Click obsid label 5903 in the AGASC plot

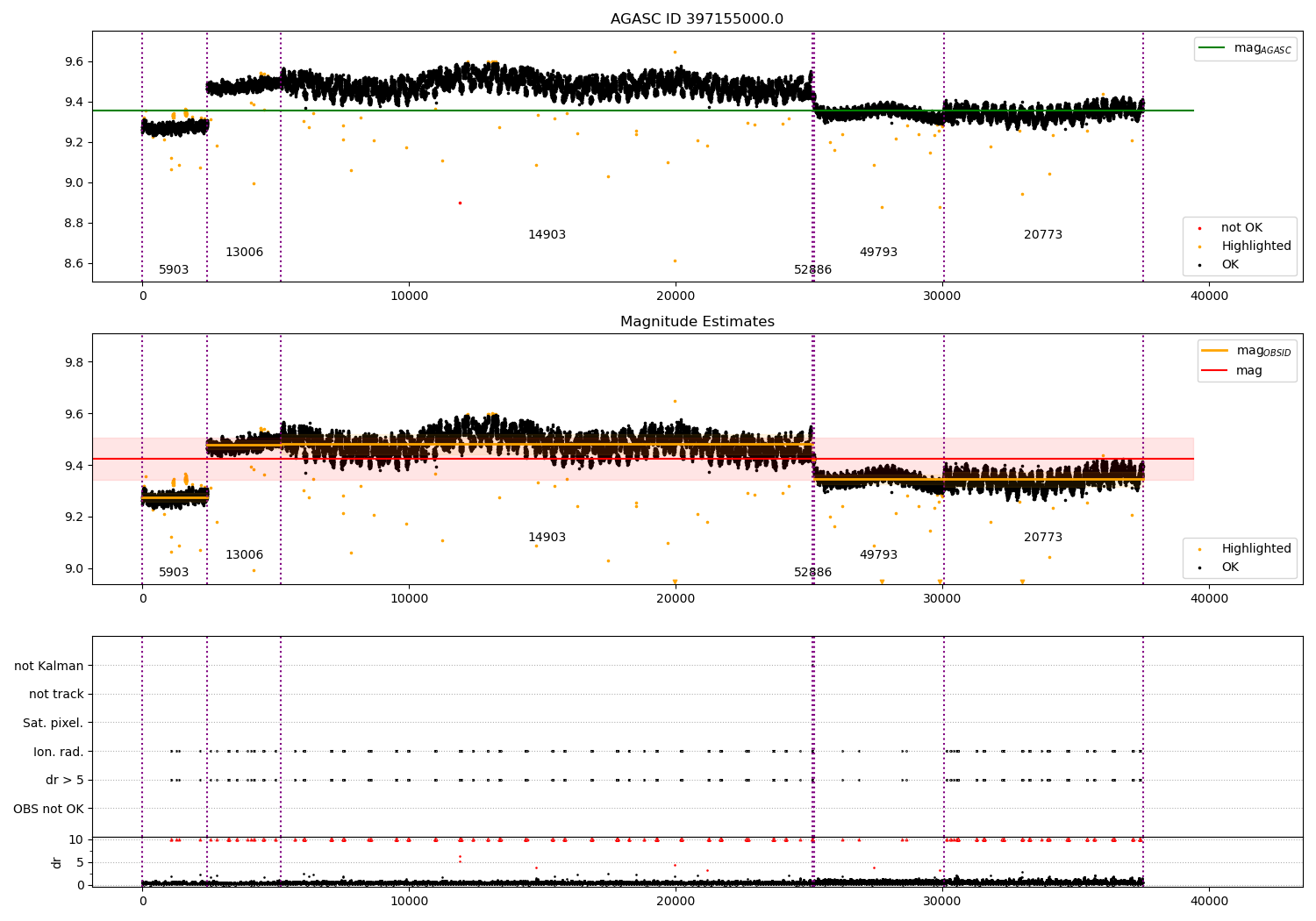pyautogui.click(x=174, y=269)
